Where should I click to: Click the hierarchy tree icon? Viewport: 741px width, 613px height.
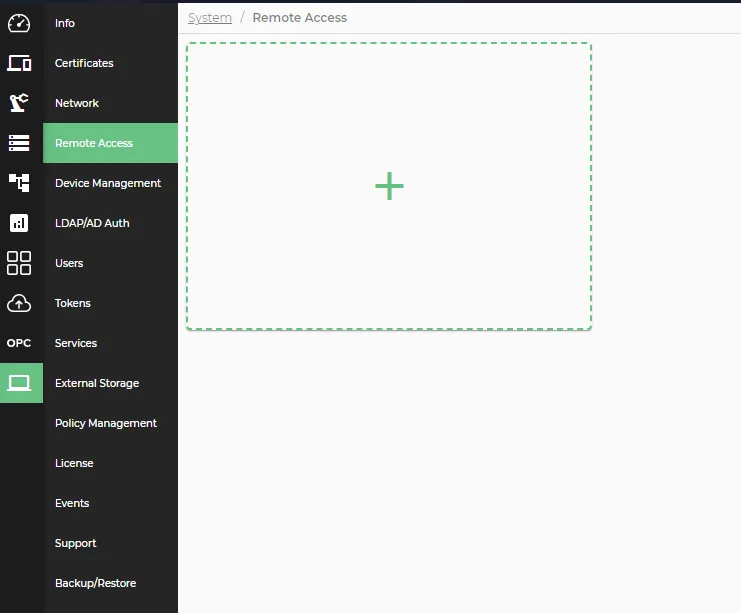19,183
